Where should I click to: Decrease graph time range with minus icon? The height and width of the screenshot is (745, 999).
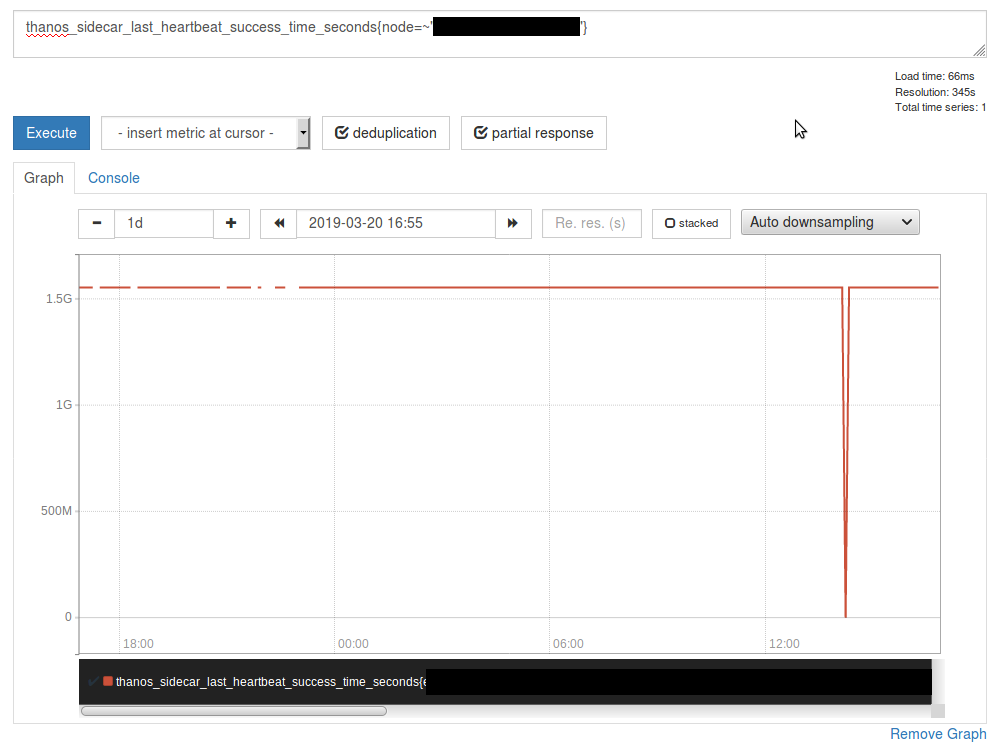[x=96, y=223]
